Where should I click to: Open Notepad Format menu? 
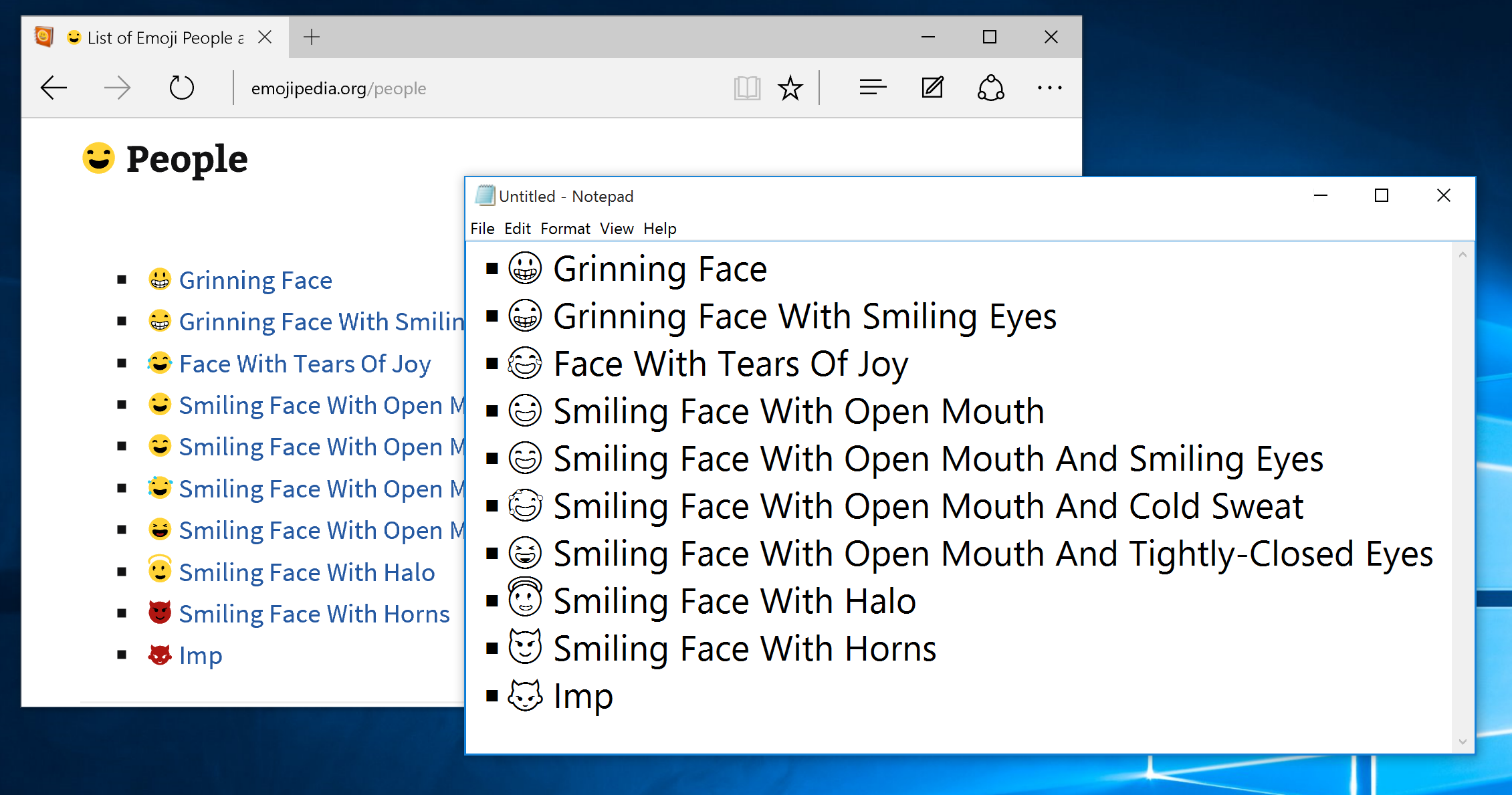coord(565,229)
